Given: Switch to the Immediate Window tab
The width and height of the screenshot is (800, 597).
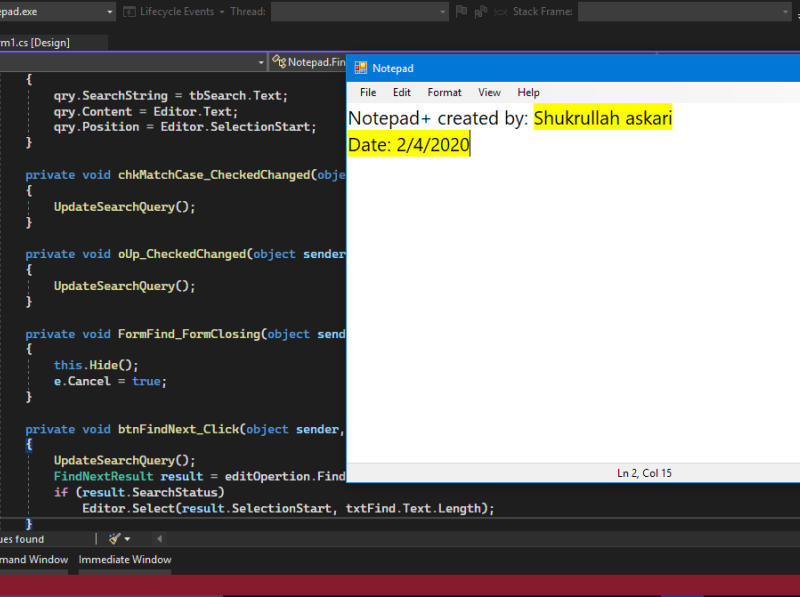Looking at the screenshot, I should (125, 559).
